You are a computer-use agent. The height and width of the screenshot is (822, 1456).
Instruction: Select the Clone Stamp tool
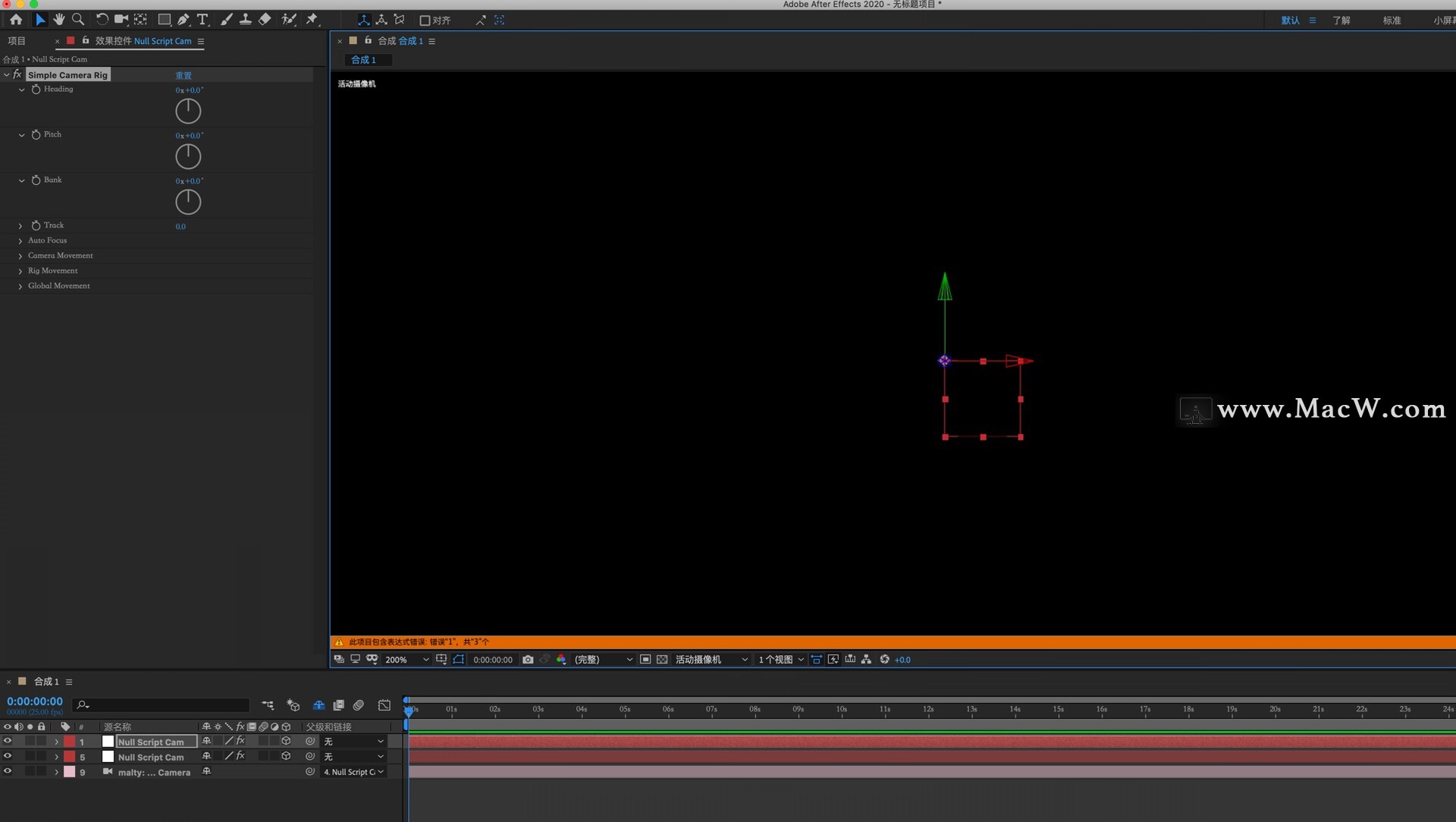(246, 20)
